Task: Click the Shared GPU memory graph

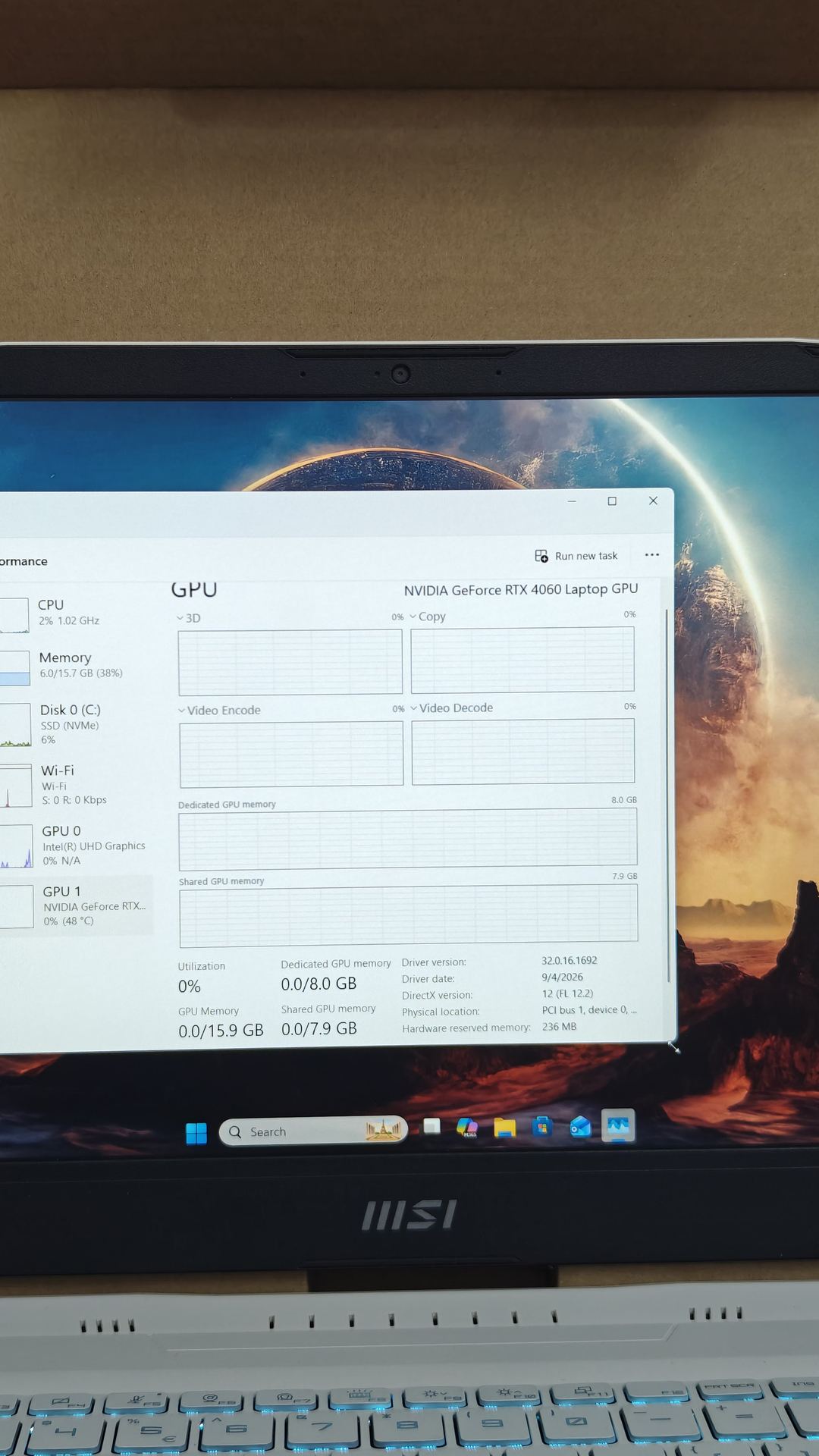Action: [x=409, y=916]
